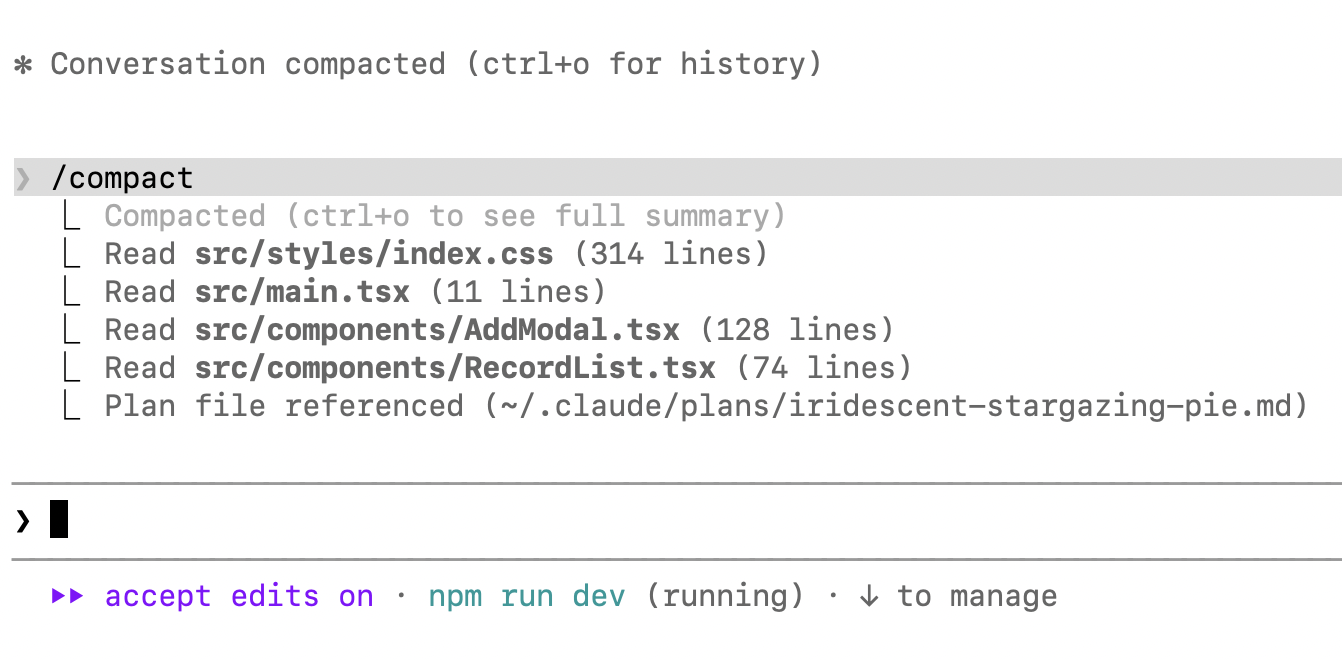Open src/components/AddModal.tsx file reference
This screenshot has width=1342, height=660.
(437, 331)
